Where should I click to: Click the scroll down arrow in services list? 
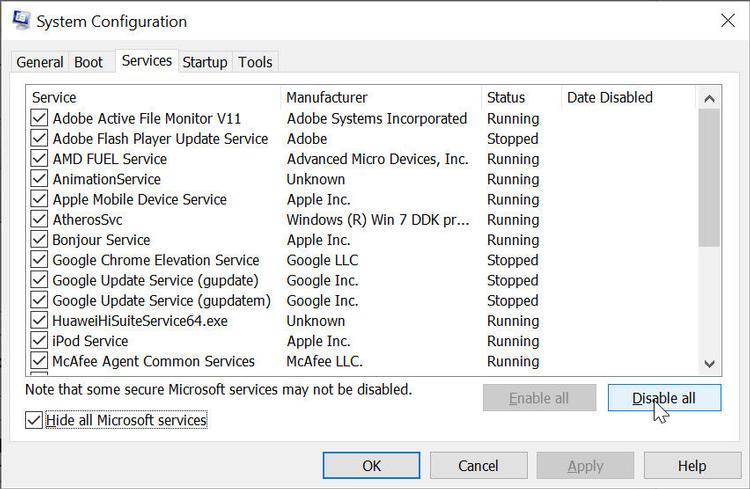[x=709, y=364]
